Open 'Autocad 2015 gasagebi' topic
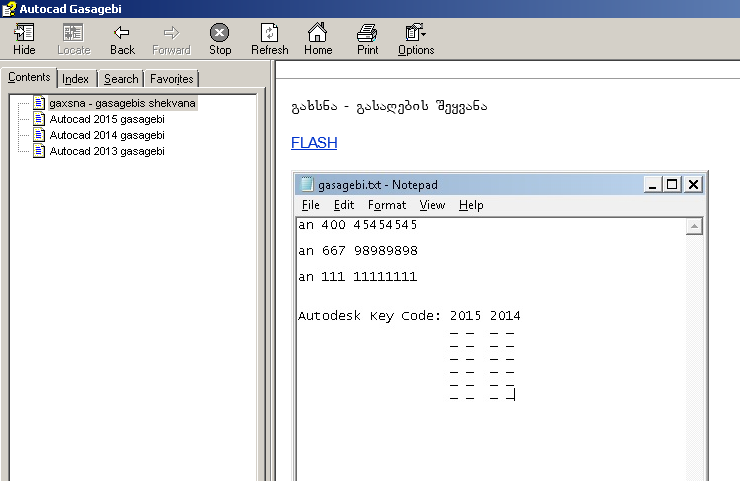Viewport: 740px width, 481px height. [x=107, y=119]
